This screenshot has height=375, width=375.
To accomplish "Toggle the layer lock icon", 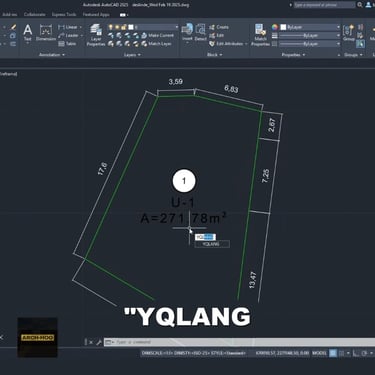I will click(124, 27).
